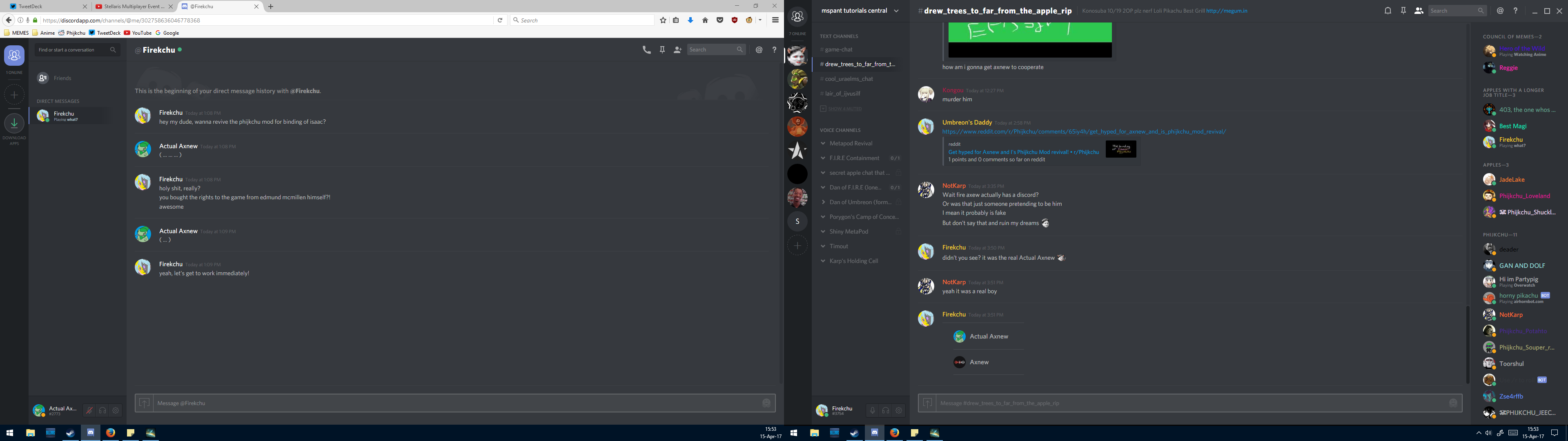Add a server in the Discord desktop app

pyautogui.click(x=797, y=245)
